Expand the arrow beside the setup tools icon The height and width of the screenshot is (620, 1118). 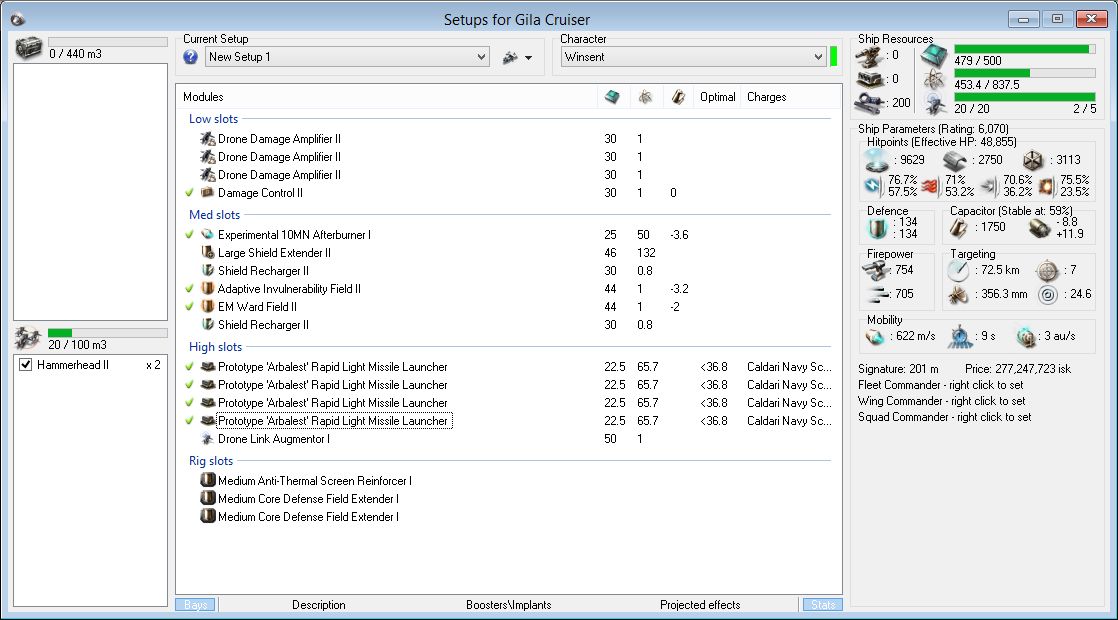tap(528, 58)
